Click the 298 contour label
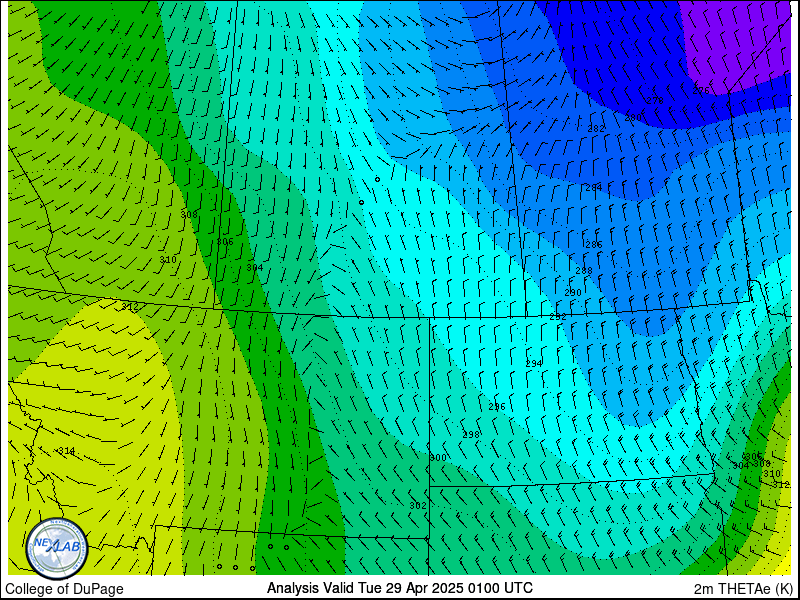Image resolution: width=800 pixels, height=600 pixels. (471, 435)
